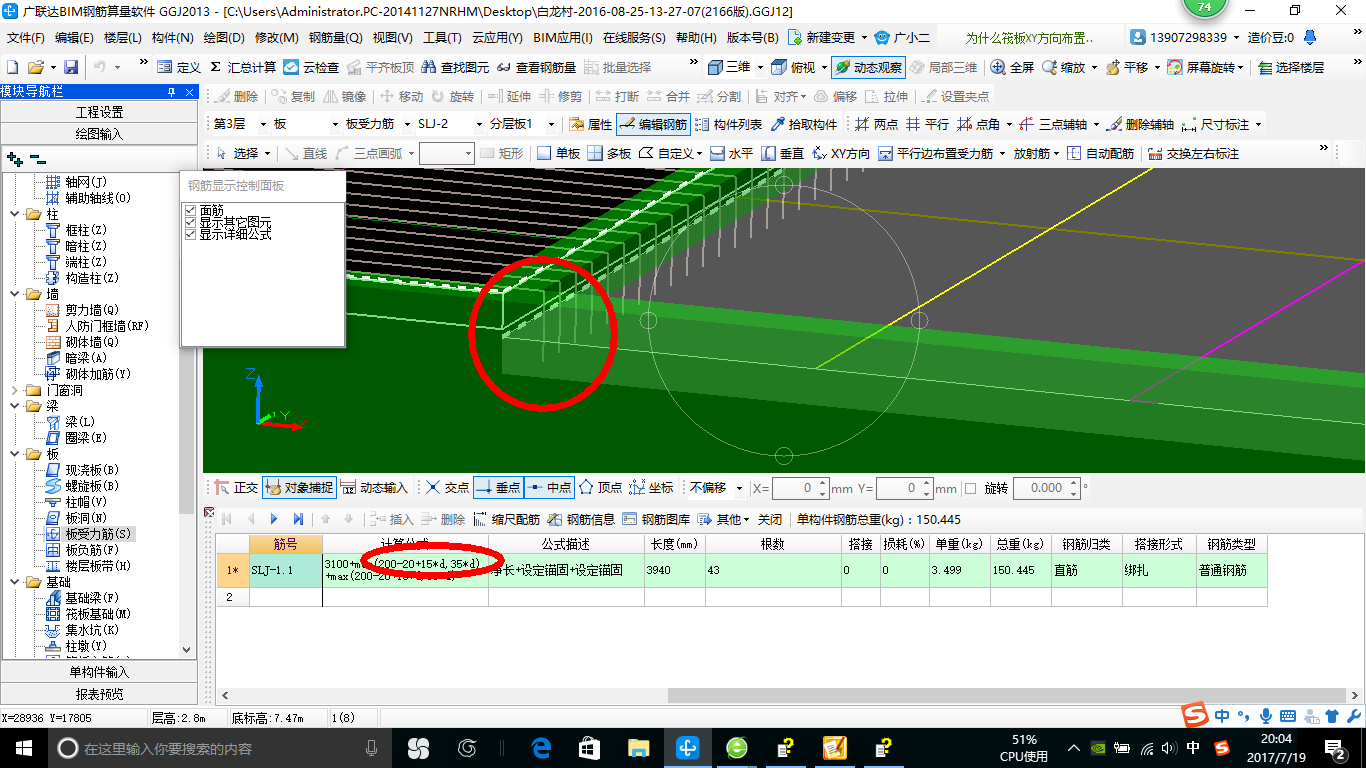Activate 动态观察 orbit tool
The height and width of the screenshot is (768, 1366).
867,67
